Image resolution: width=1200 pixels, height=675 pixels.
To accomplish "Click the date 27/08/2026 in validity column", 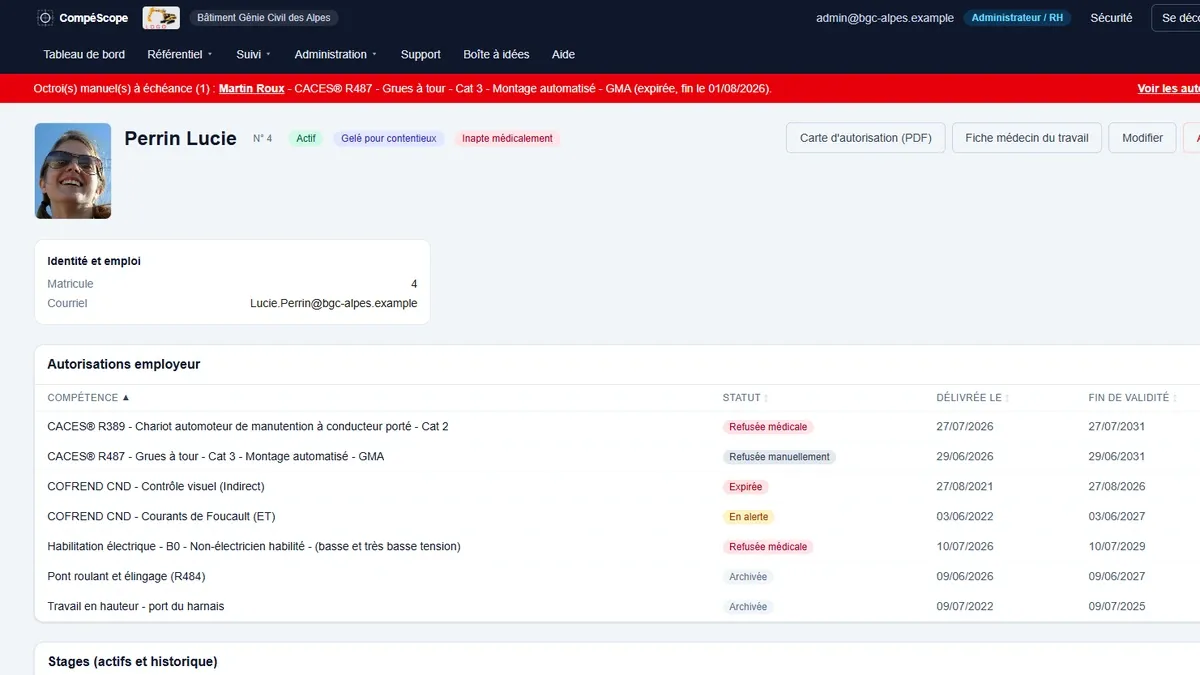I will pyautogui.click(x=1117, y=486).
